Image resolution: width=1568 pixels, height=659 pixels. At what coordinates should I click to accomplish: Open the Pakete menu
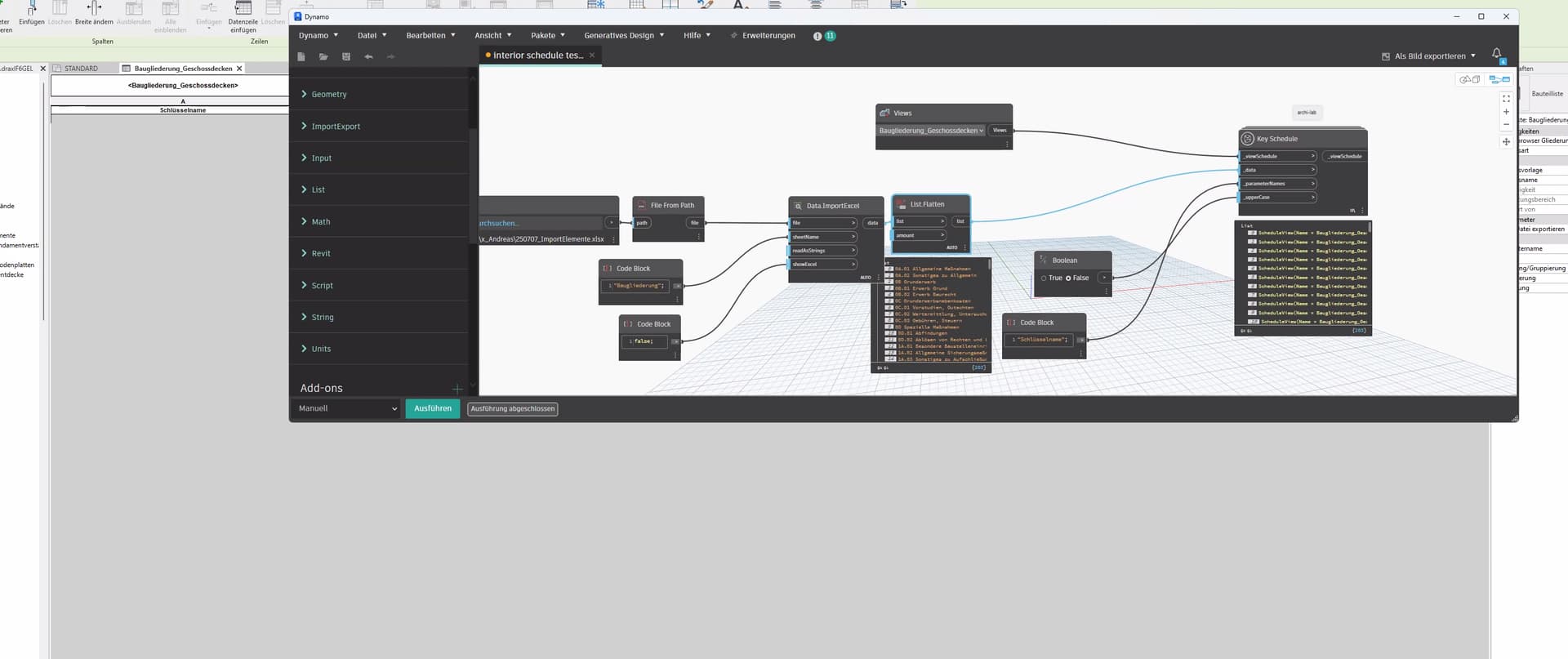(x=548, y=36)
